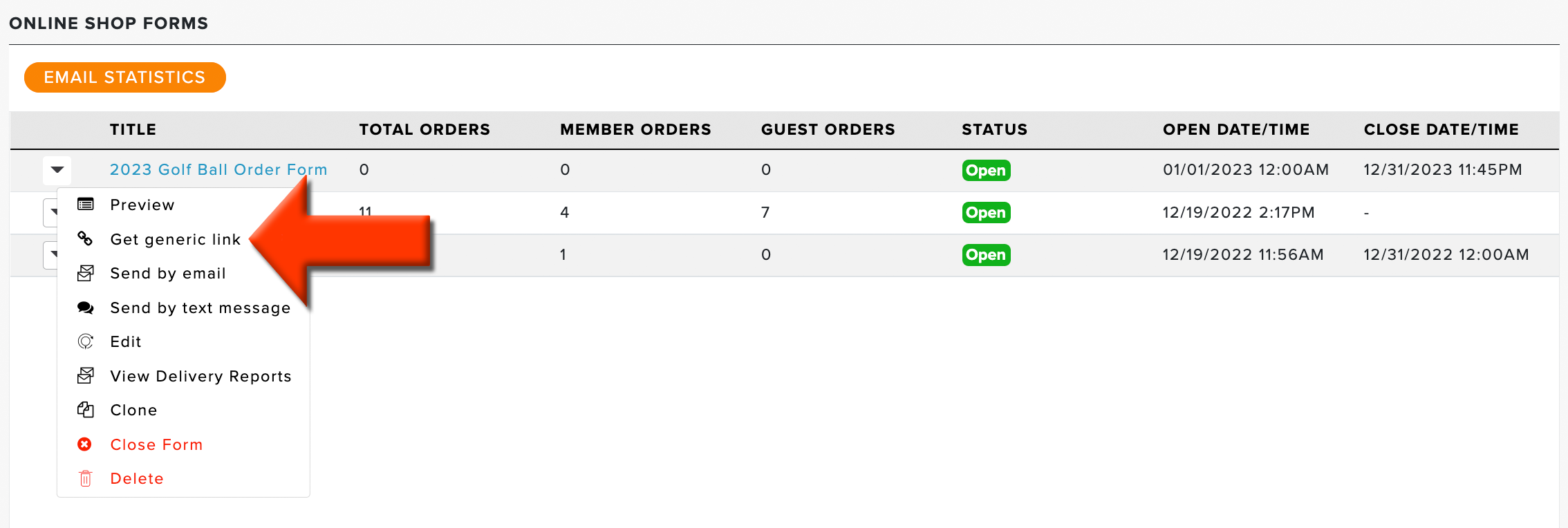Collapse the 2023 Golf Ball form dropdown arrow
1568x528 pixels.
57,170
